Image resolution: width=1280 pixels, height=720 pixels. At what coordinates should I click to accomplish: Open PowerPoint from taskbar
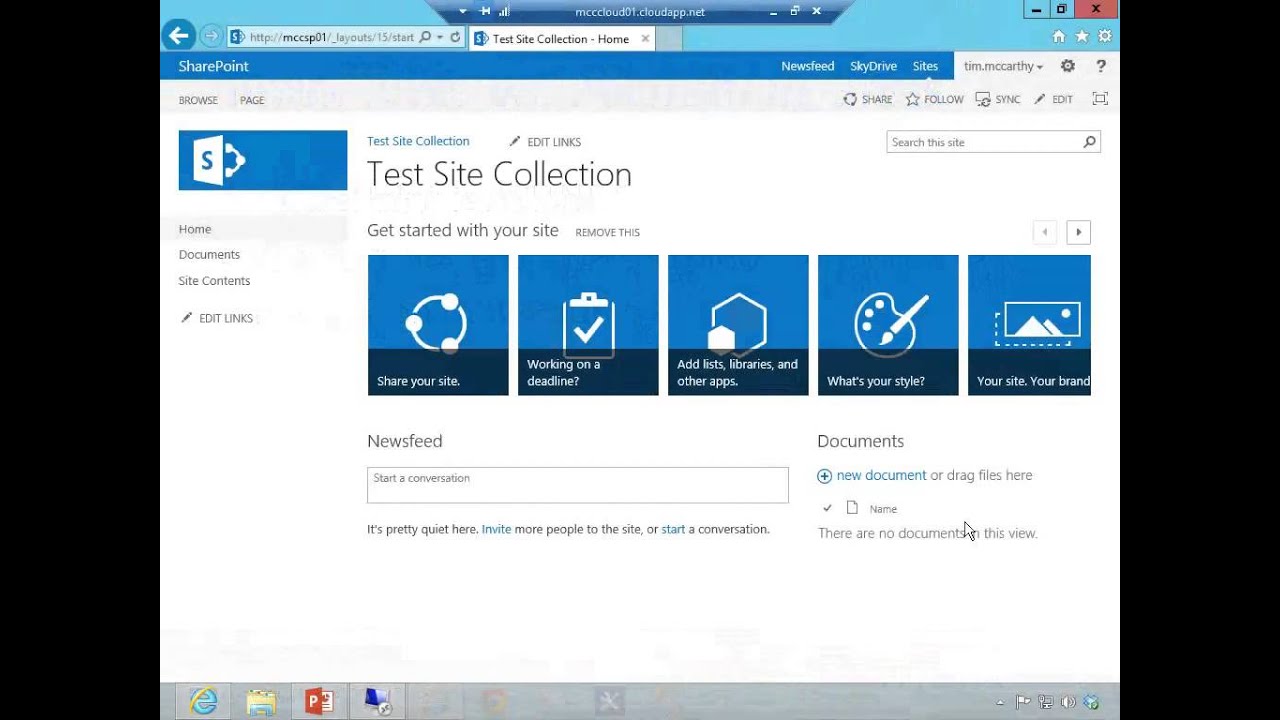click(x=319, y=702)
